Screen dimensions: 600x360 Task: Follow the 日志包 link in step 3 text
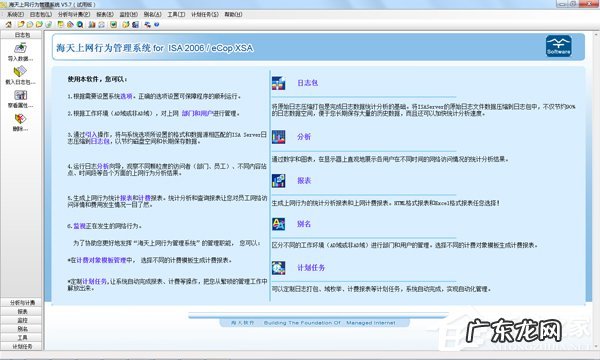coord(99,141)
